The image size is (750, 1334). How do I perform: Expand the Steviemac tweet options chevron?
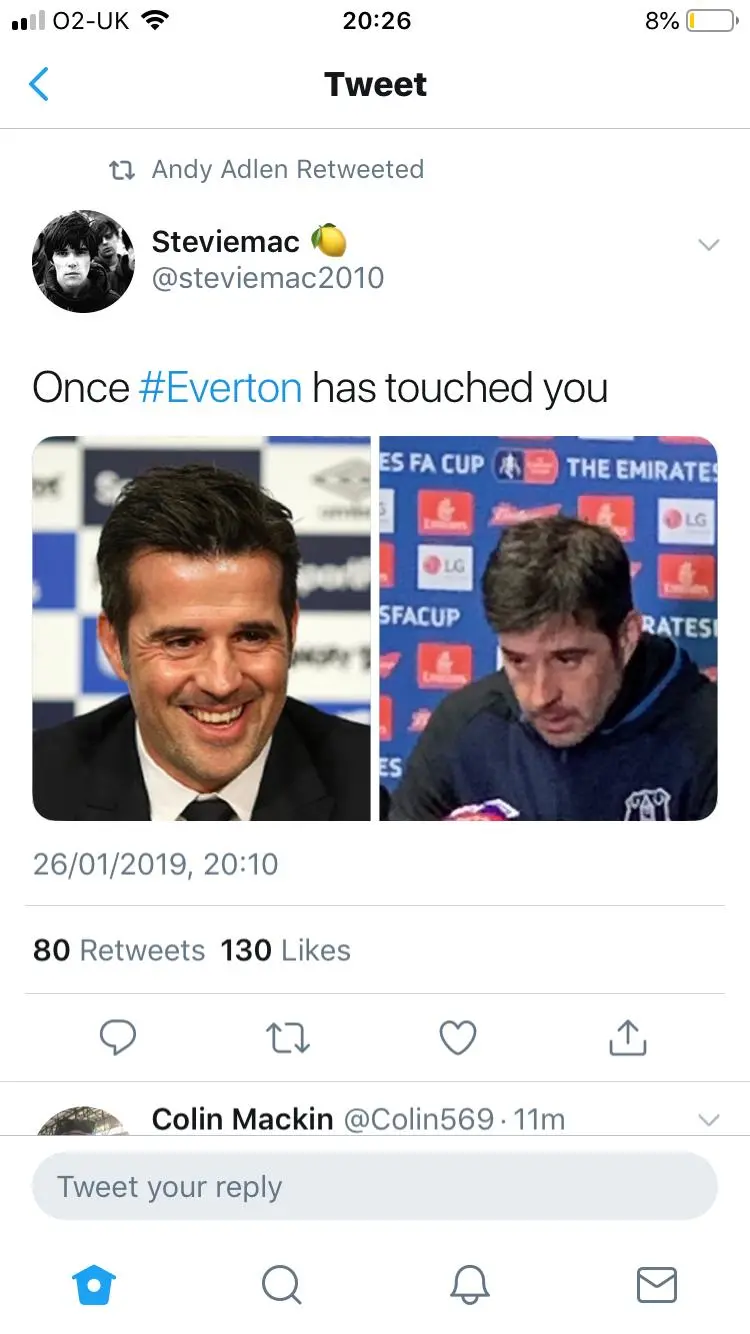[x=708, y=245]
